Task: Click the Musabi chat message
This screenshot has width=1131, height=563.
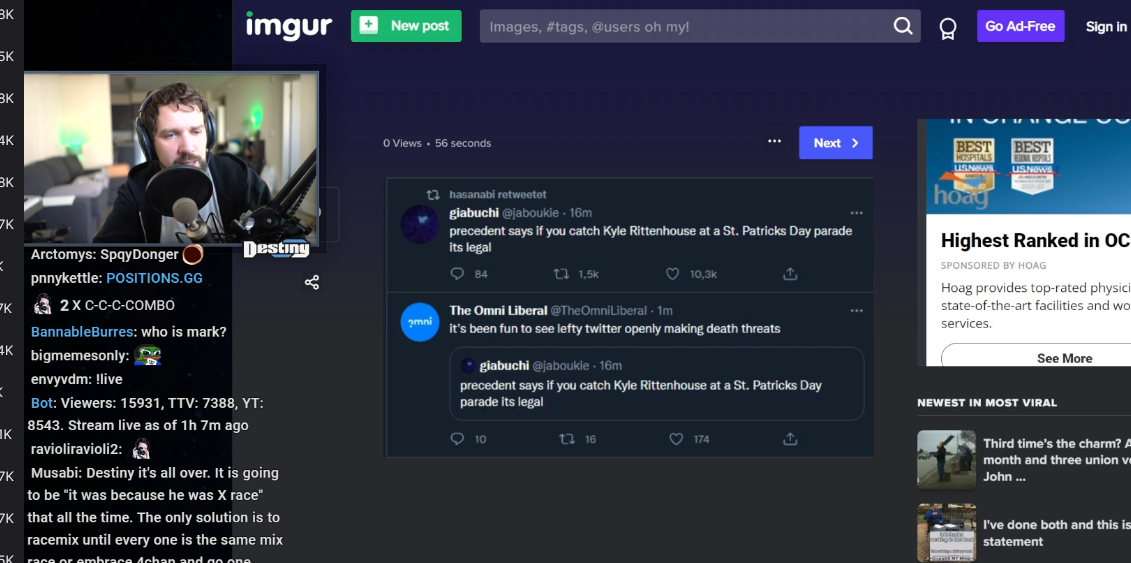Action: pyautogui.click(x=154, y=516)
